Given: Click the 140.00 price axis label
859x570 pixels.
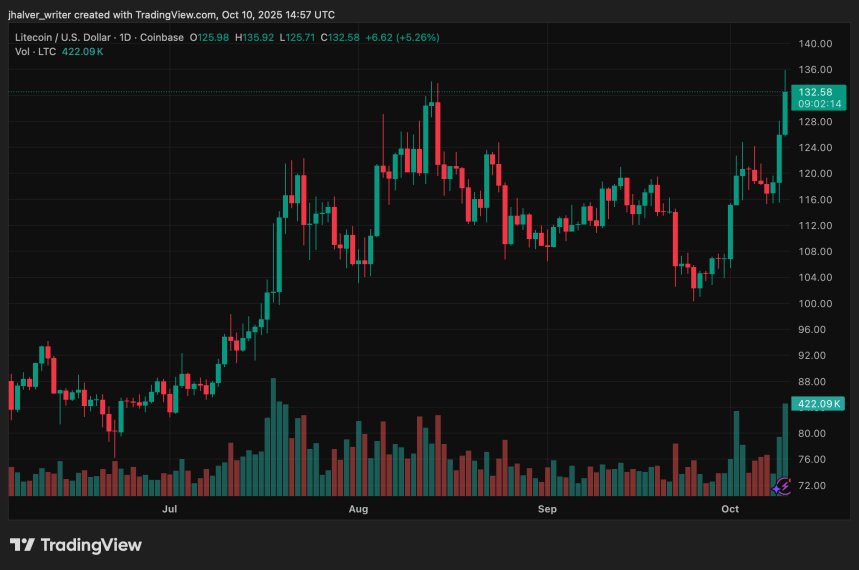Looking at the screenshot, I should tap(816, 44).
